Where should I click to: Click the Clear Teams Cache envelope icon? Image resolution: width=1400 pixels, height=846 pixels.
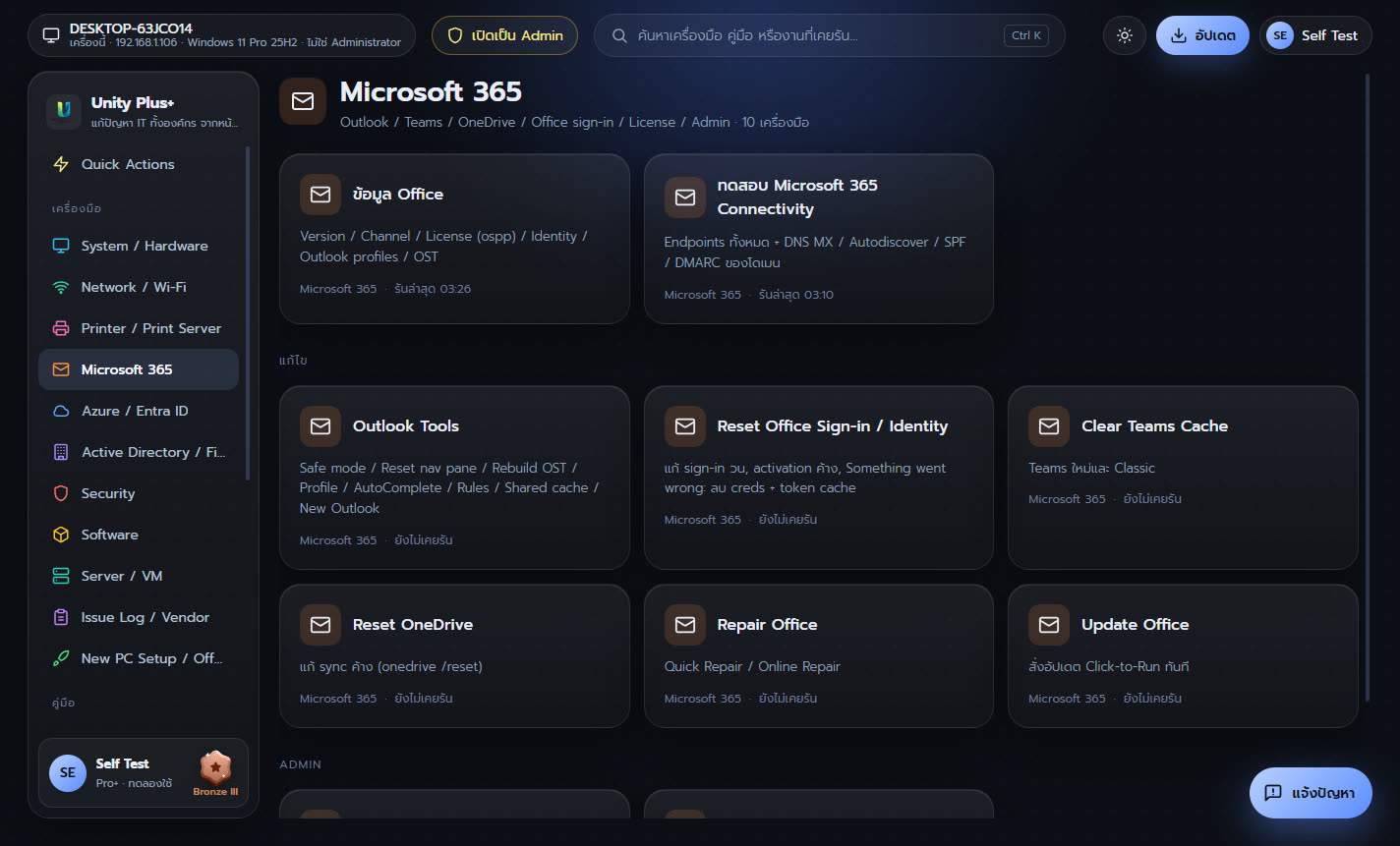click(1049, 426)
